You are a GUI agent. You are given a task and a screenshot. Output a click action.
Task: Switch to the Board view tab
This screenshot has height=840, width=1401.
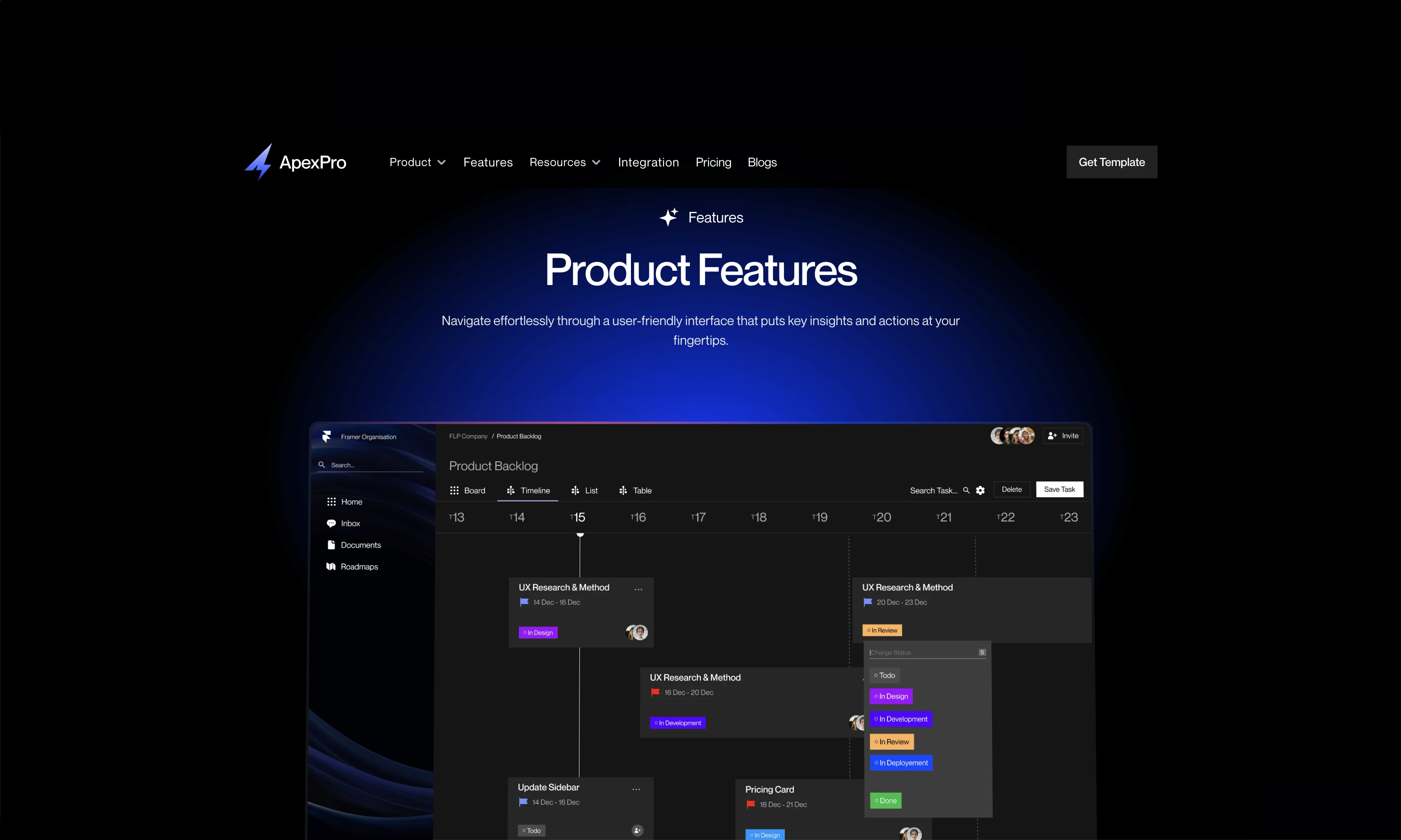point(467,491)
